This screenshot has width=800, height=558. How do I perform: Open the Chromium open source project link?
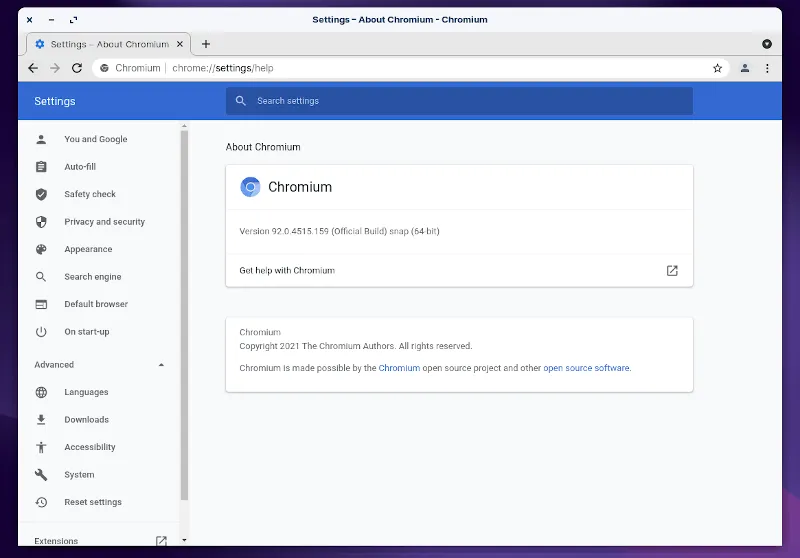399,368
